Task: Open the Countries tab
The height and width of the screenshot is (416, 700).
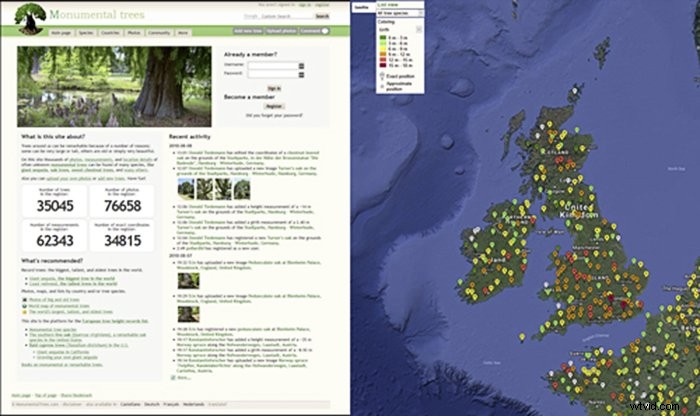Action: click(114, 33)
